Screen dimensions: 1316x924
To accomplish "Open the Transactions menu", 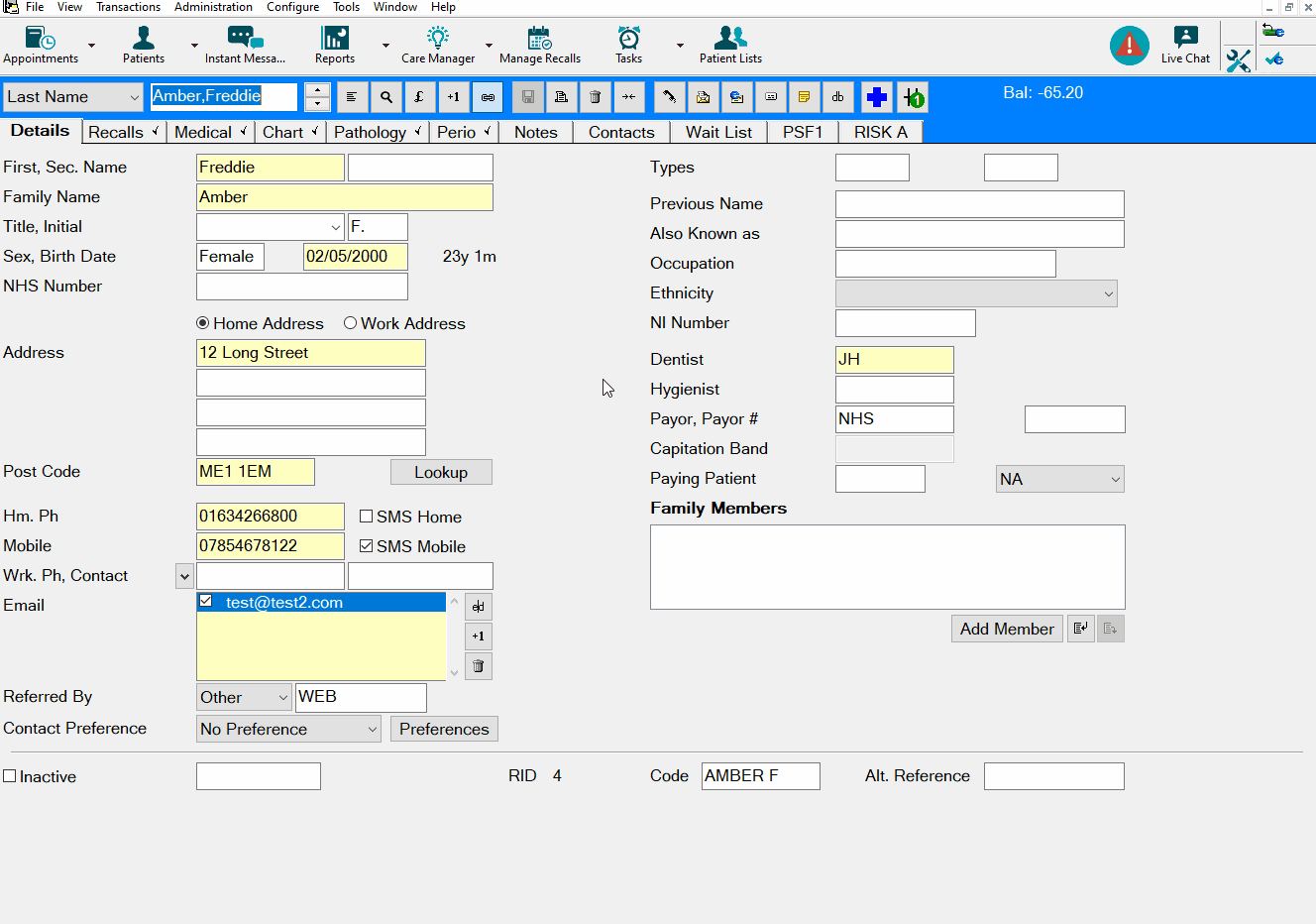I will tap(128, 7).
